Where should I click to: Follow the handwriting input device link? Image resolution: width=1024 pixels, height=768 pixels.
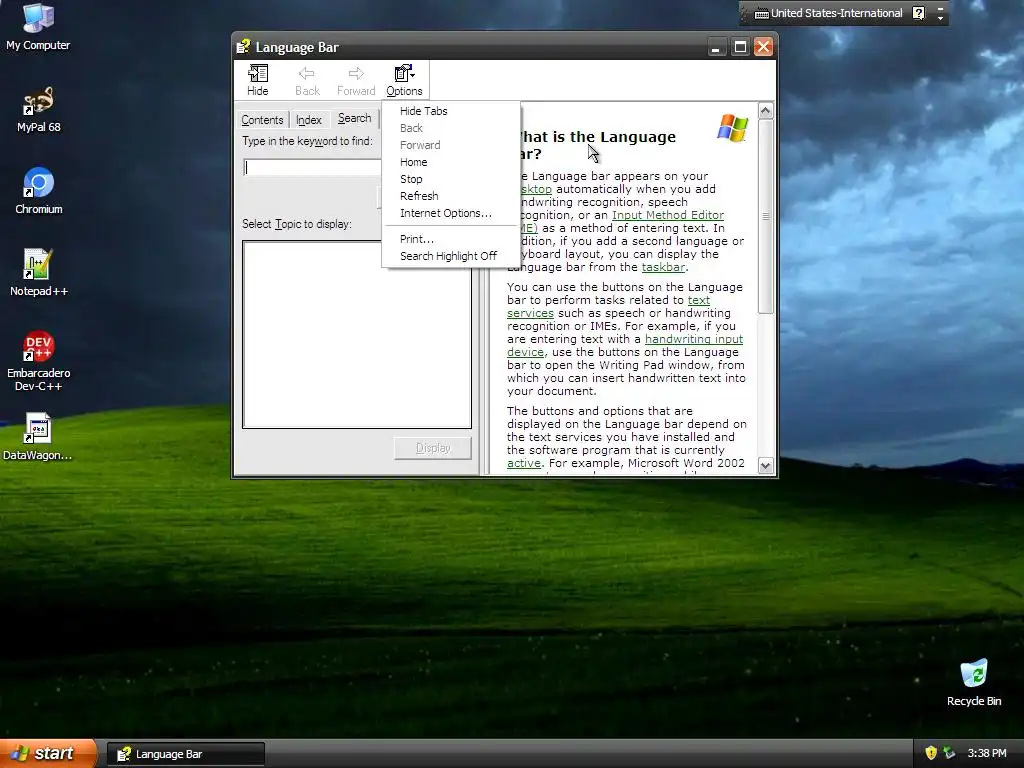click(694, 339)
